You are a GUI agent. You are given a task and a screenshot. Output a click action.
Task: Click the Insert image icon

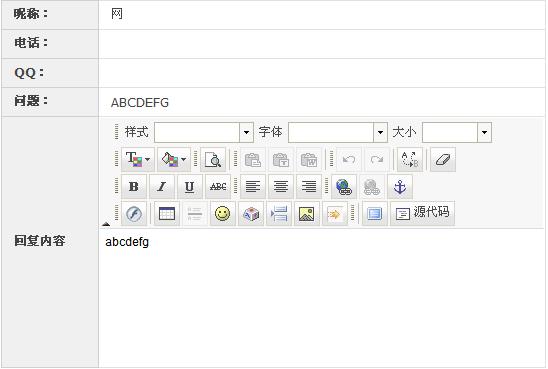point(307,214)
